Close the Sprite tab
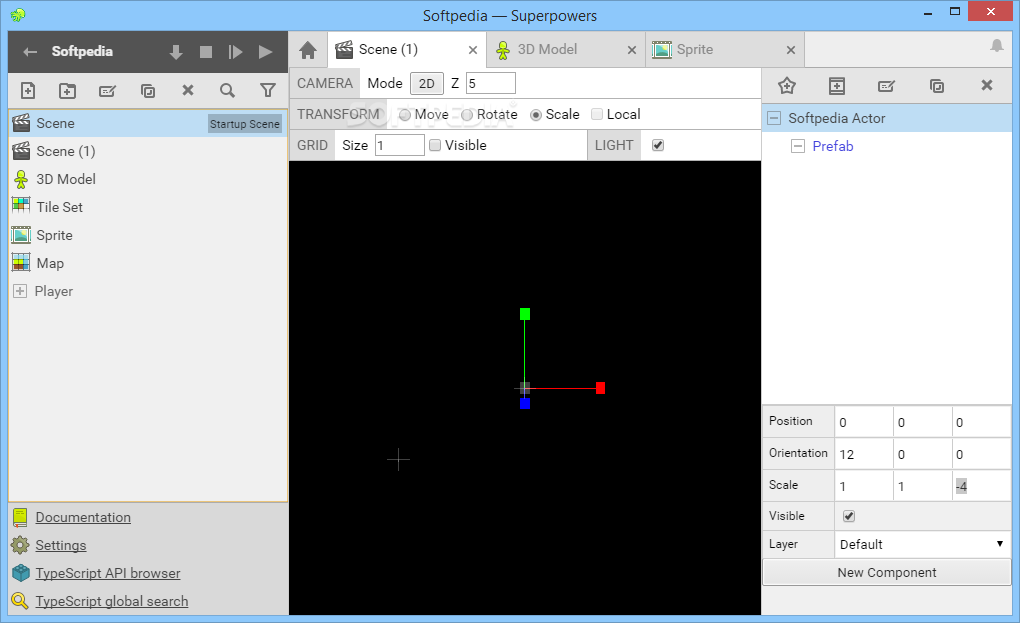 point(790,50)
